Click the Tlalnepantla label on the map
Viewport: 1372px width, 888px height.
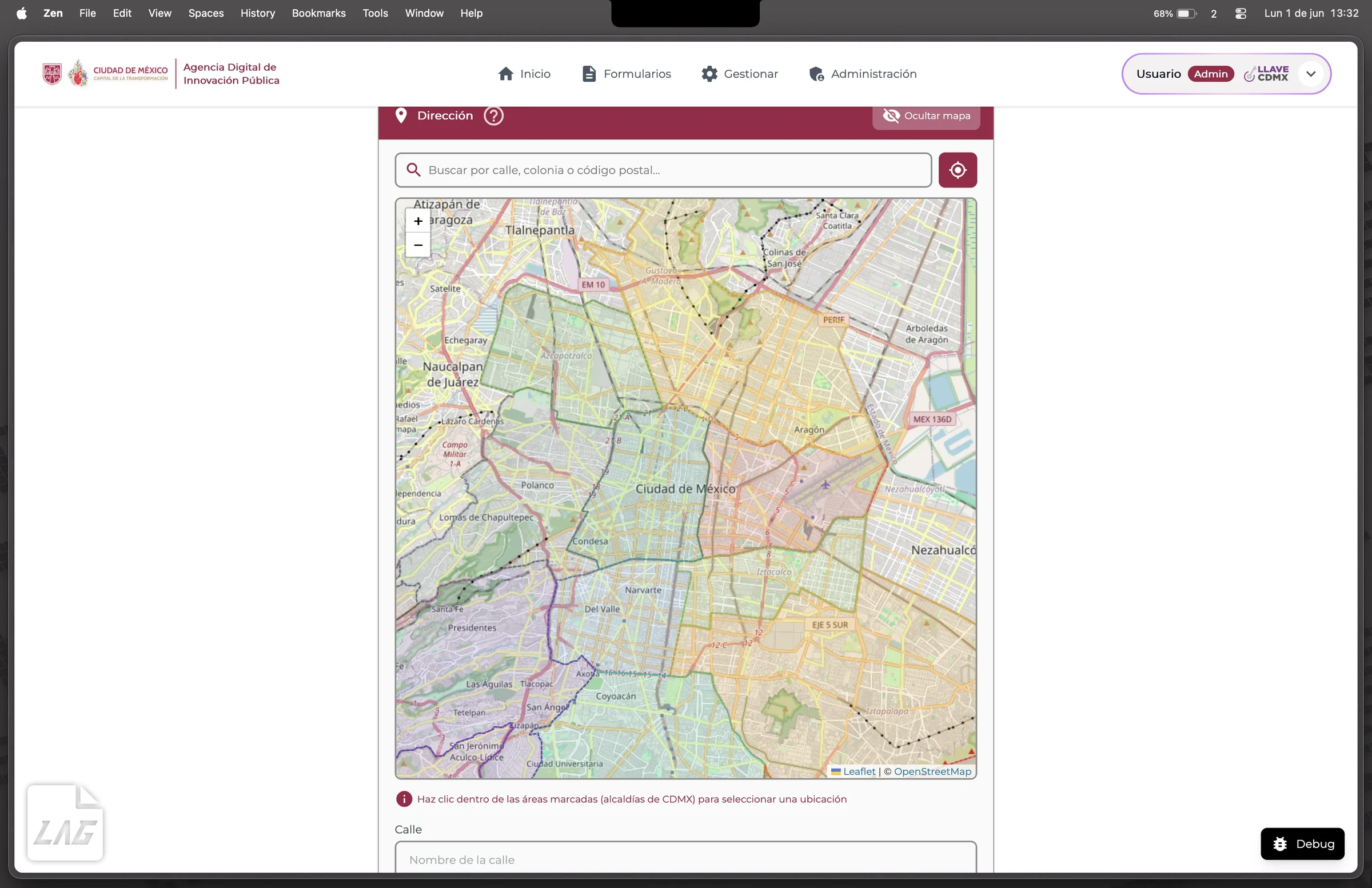(540, 230)
